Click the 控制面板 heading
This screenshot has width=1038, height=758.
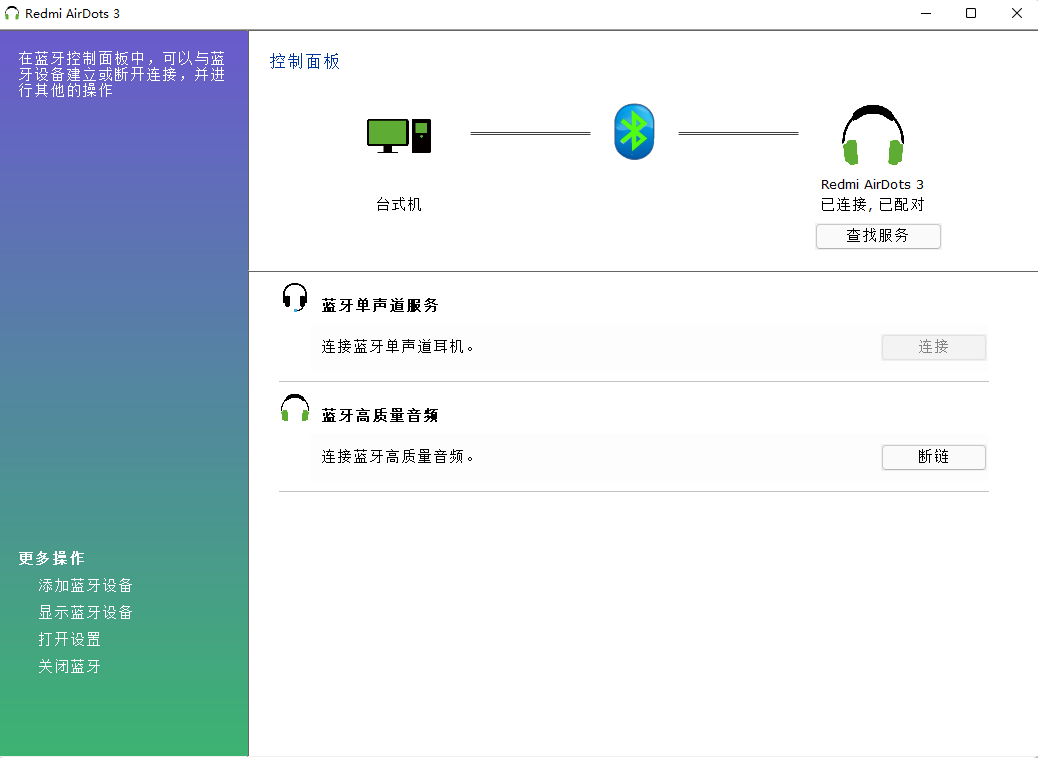click(305, 62)
